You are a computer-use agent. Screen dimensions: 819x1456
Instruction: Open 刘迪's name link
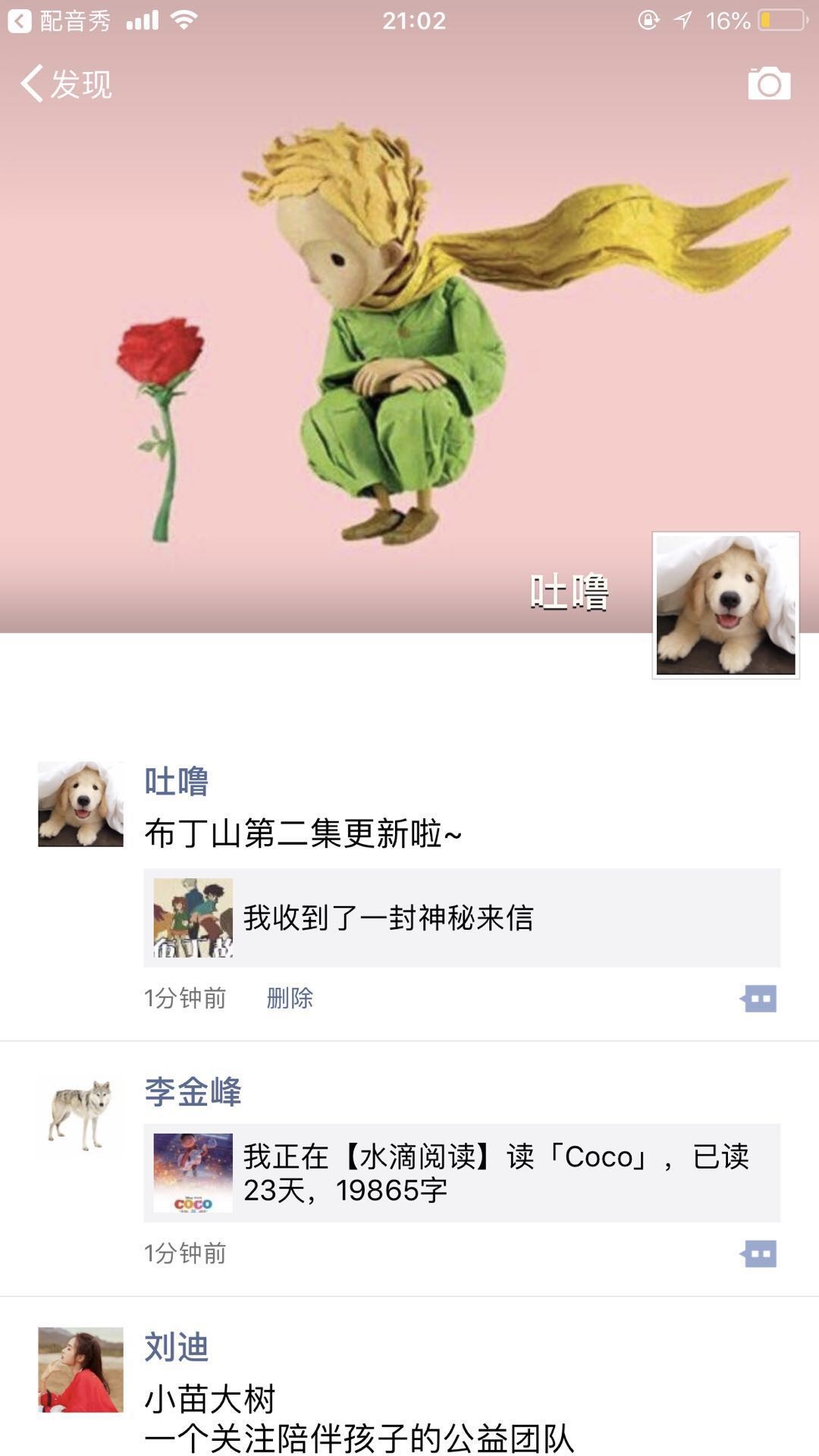point(177,1348)
